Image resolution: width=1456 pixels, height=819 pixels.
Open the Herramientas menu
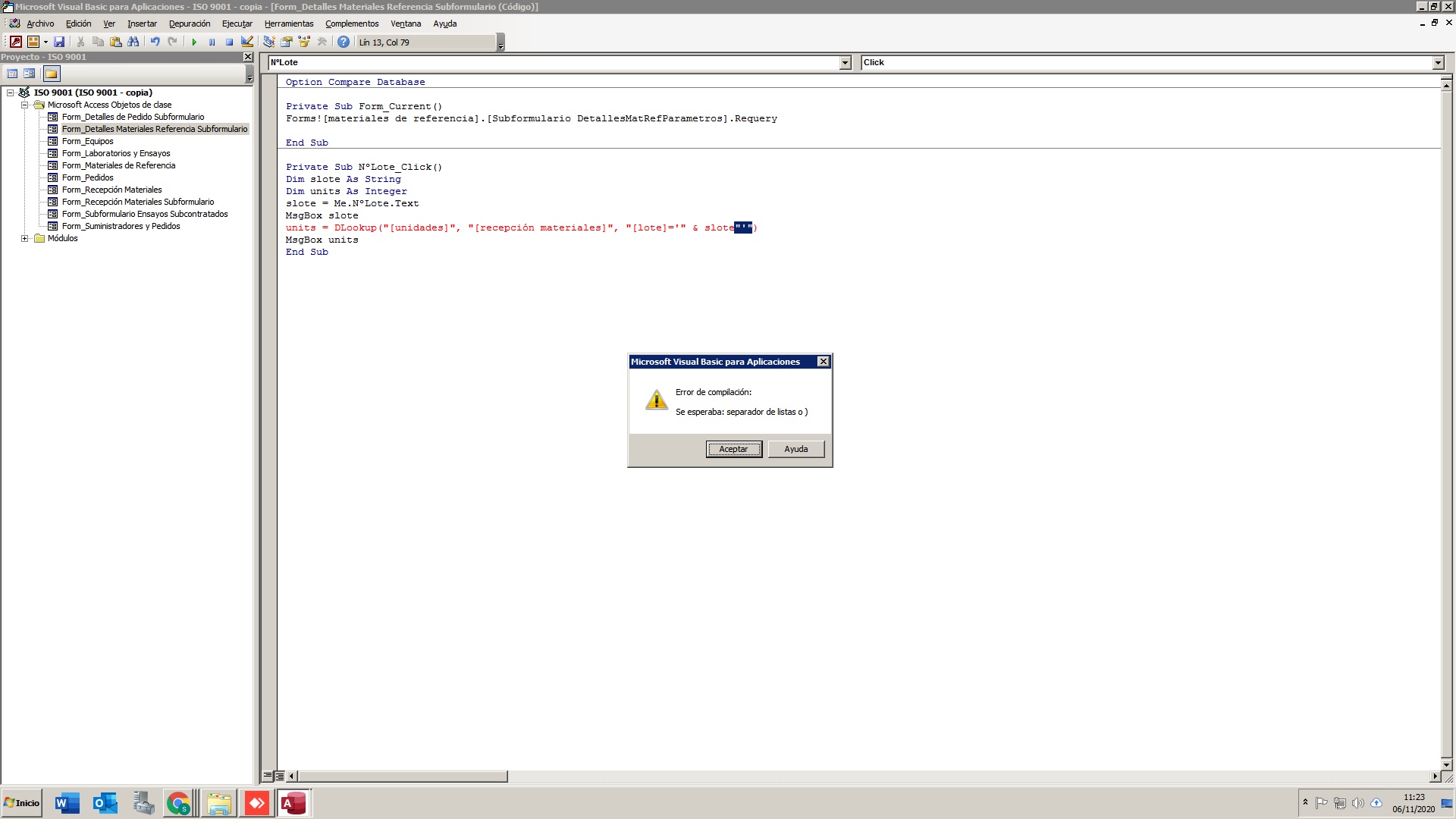click(x=289, y=24)
